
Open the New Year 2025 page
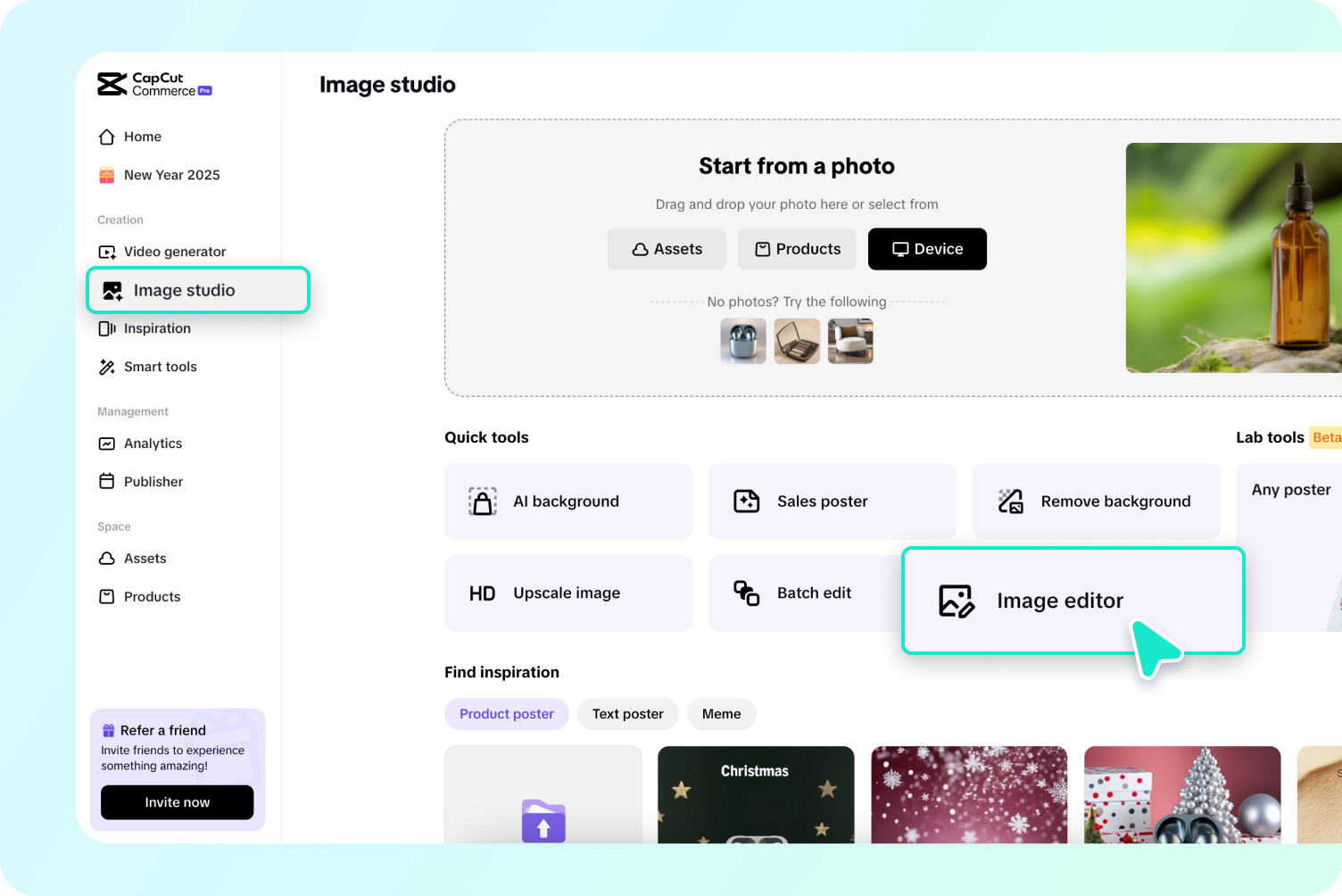click(171, 175)
